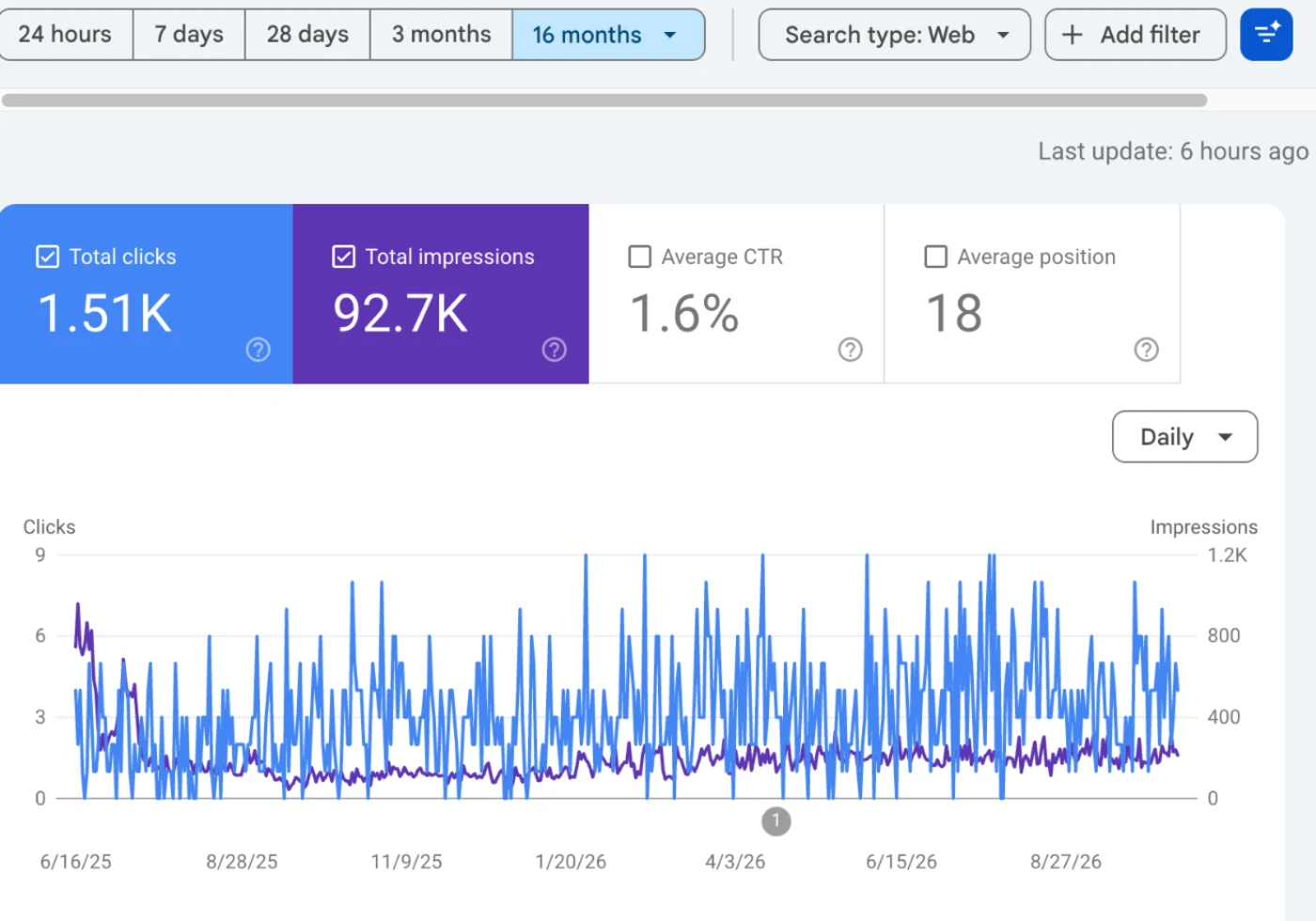
Task: Click the annotation marker 1 on the chart
Action: (x=775, y=821)
